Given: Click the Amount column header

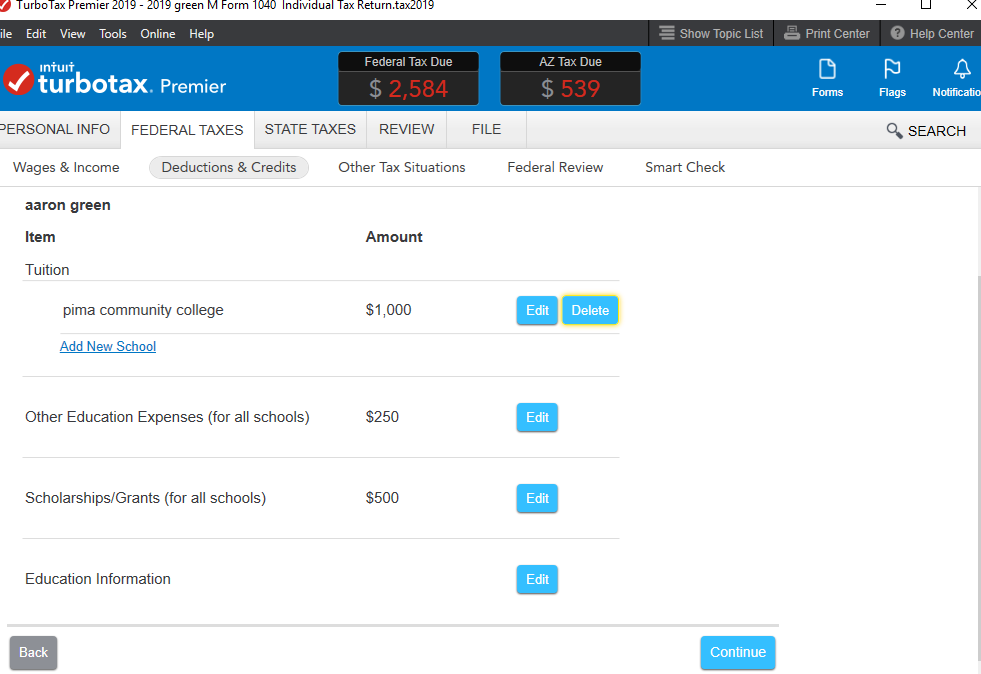Looking at the screenshot, I should pyautogui.click(x=394, y=237).
